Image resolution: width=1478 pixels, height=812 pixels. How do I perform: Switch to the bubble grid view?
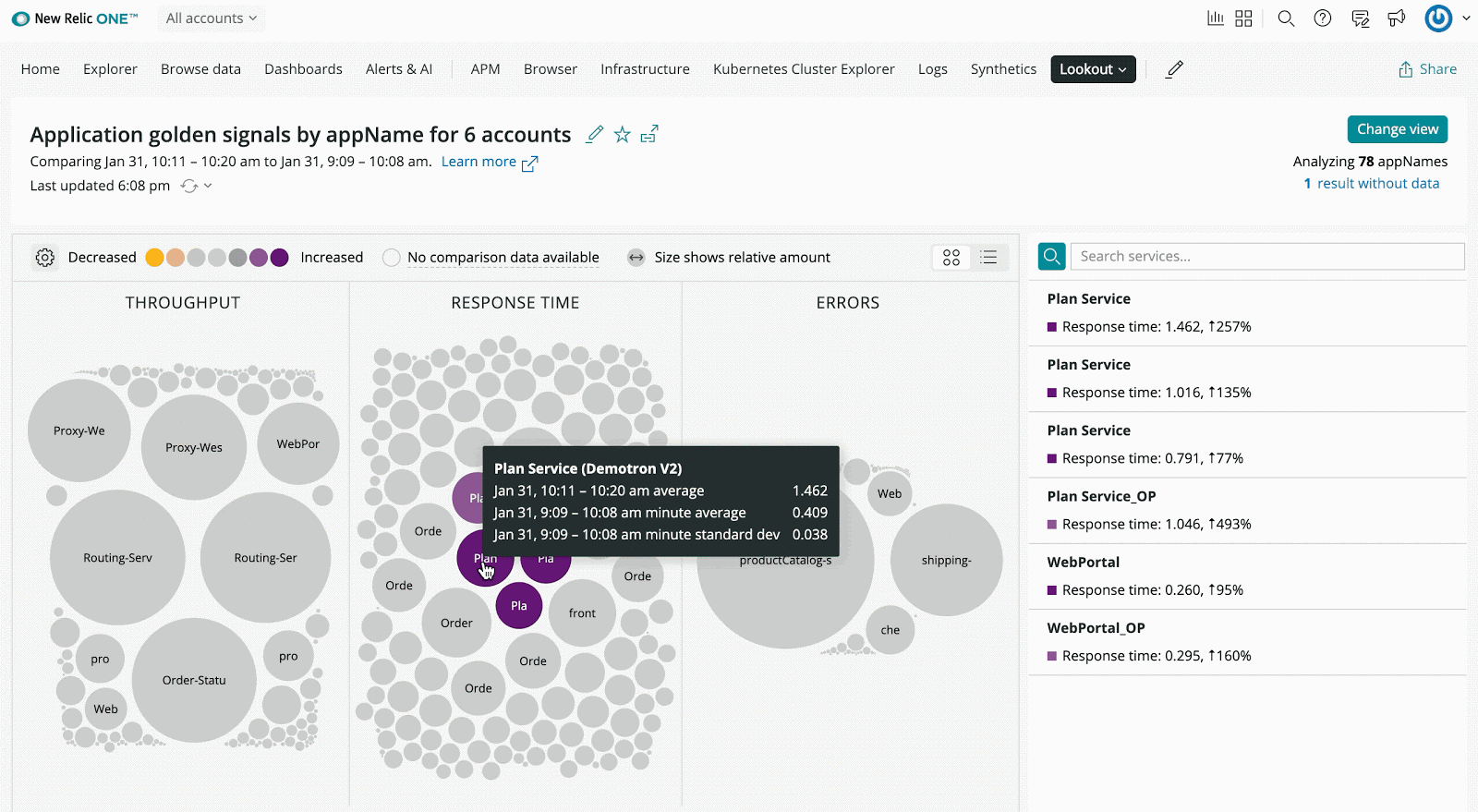(x=951, y=258)
